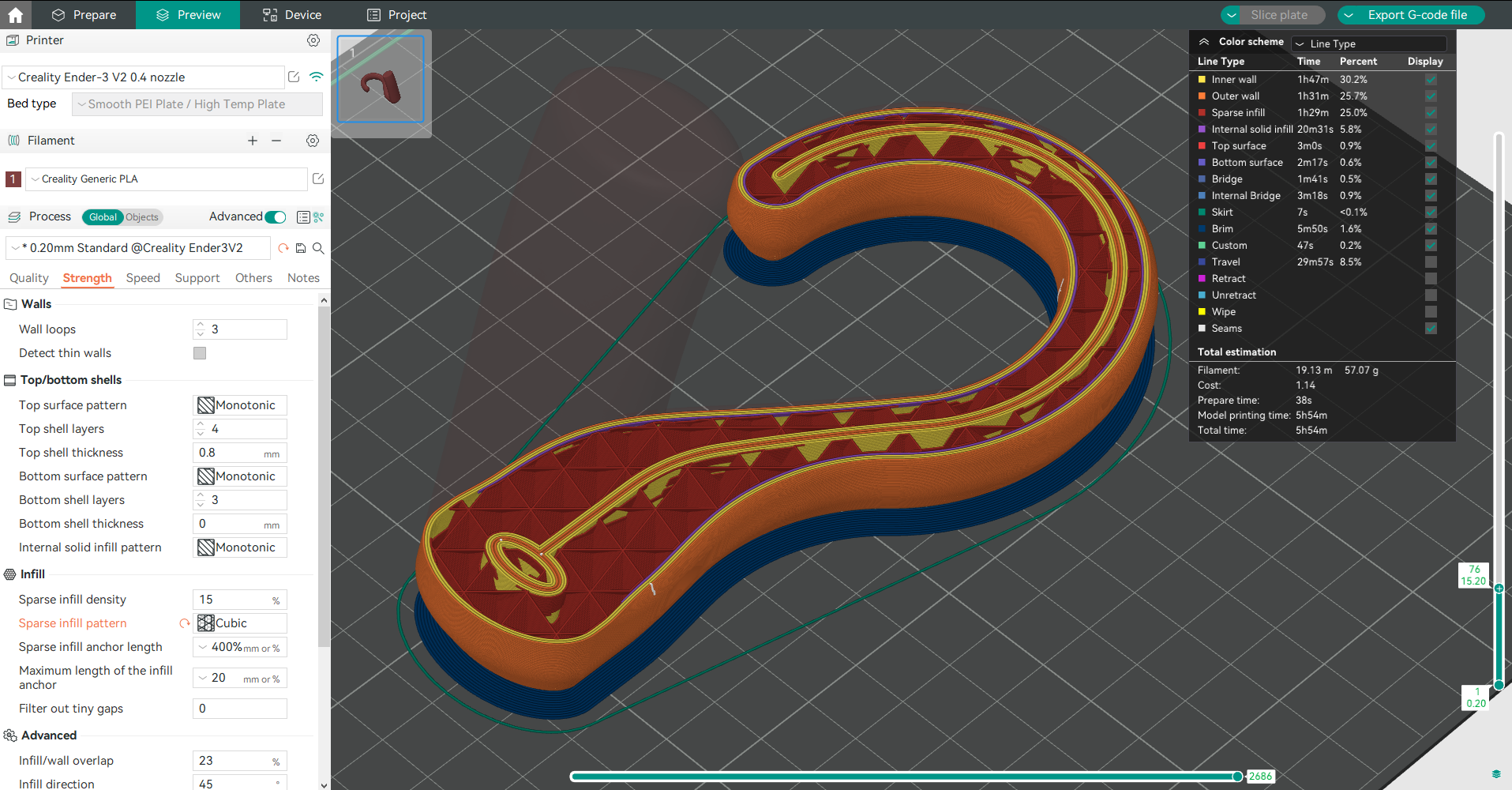The image size is (1512, 790).
Task: Open the Bed type dropdown
Action: 197,104
